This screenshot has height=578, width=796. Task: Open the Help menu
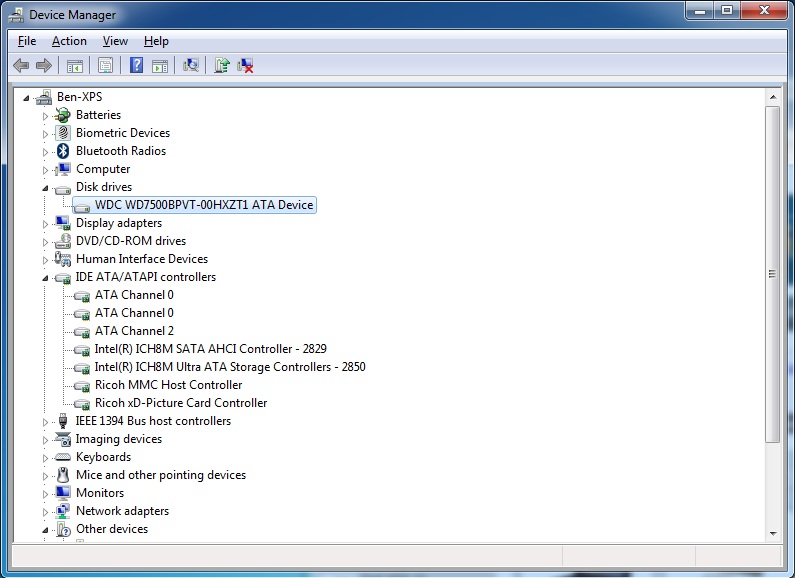(156, 41)
